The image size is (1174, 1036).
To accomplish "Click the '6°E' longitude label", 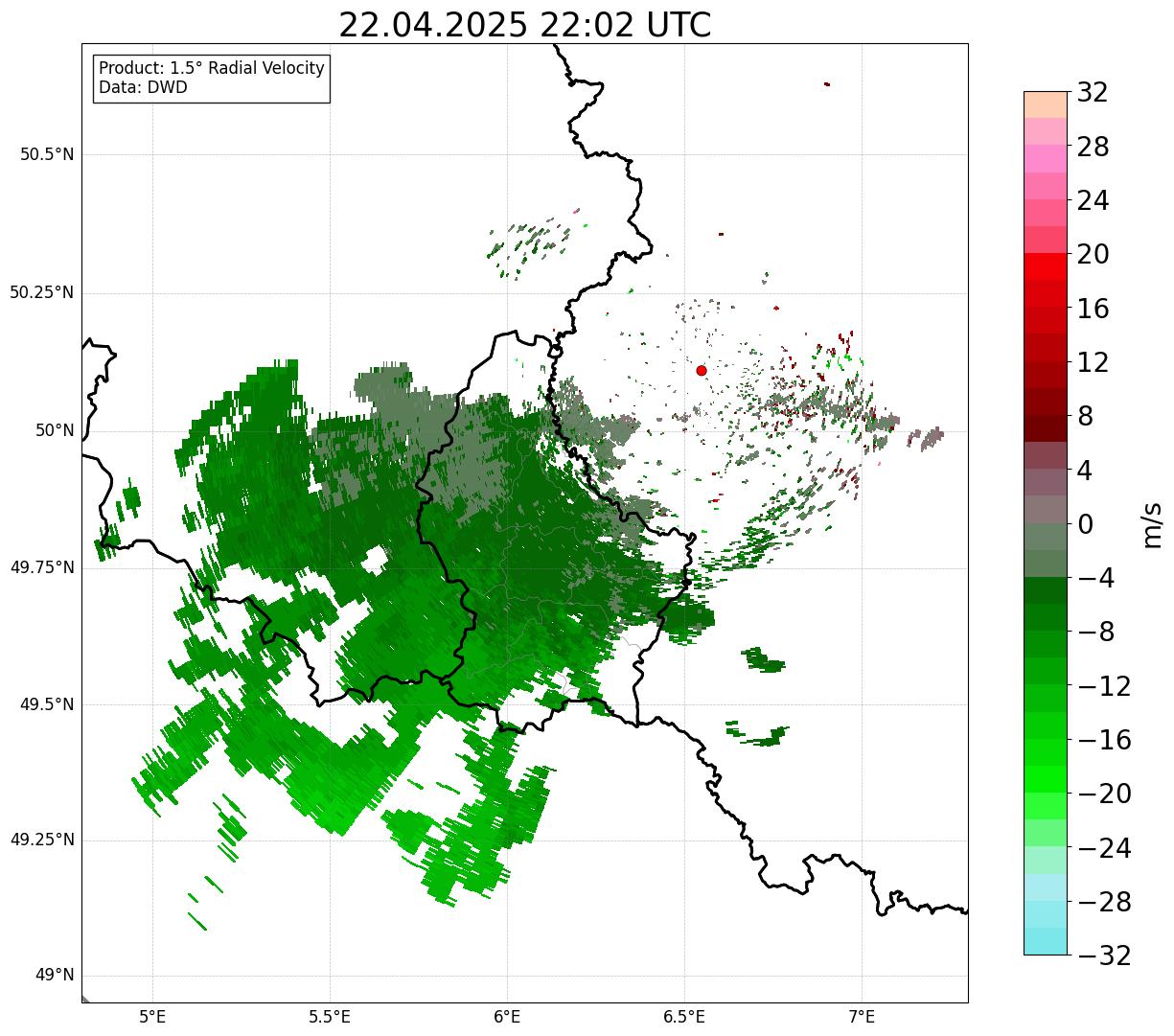I will tap(507, 1016).
